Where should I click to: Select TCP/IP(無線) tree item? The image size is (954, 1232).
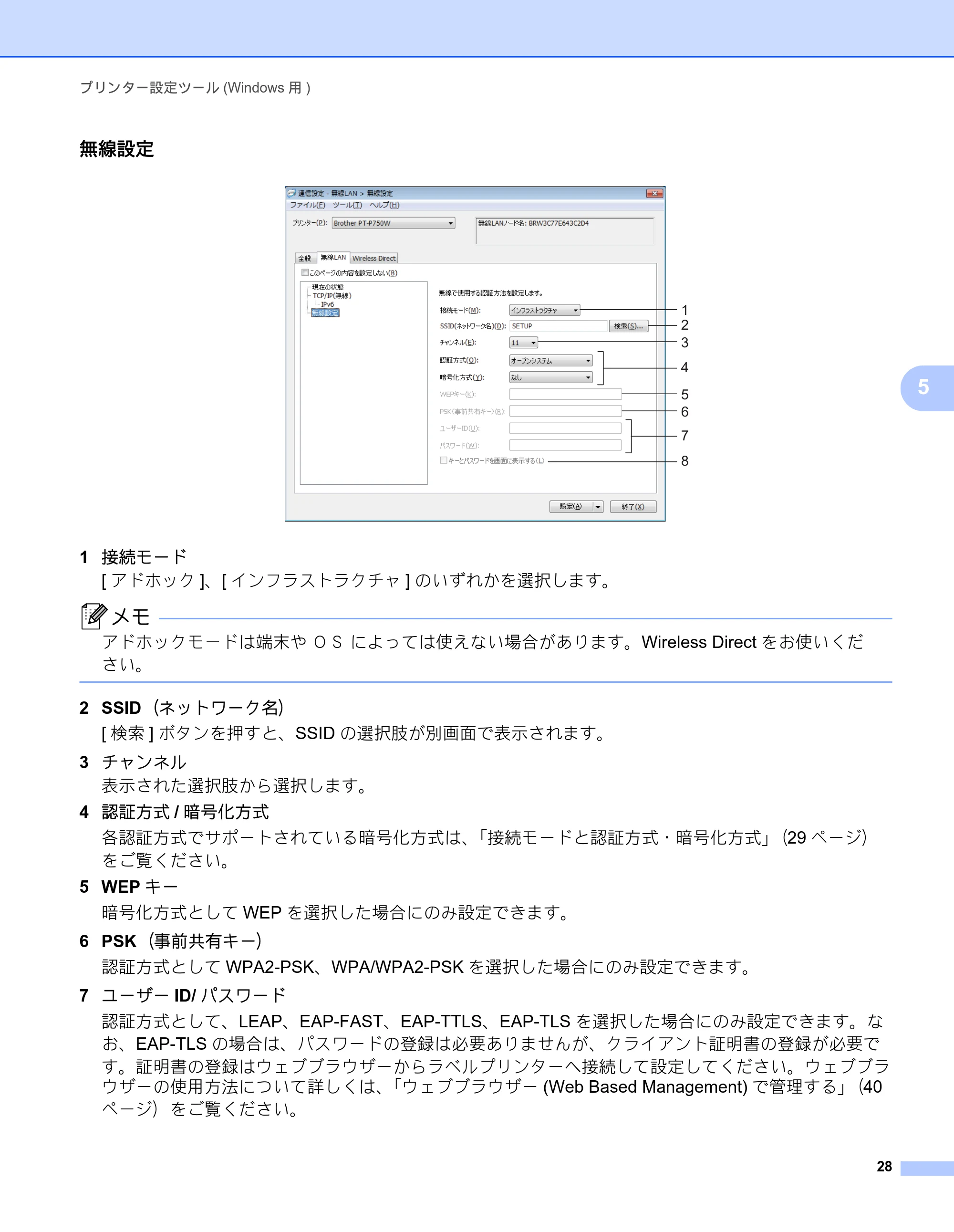(x=332, y=295)
